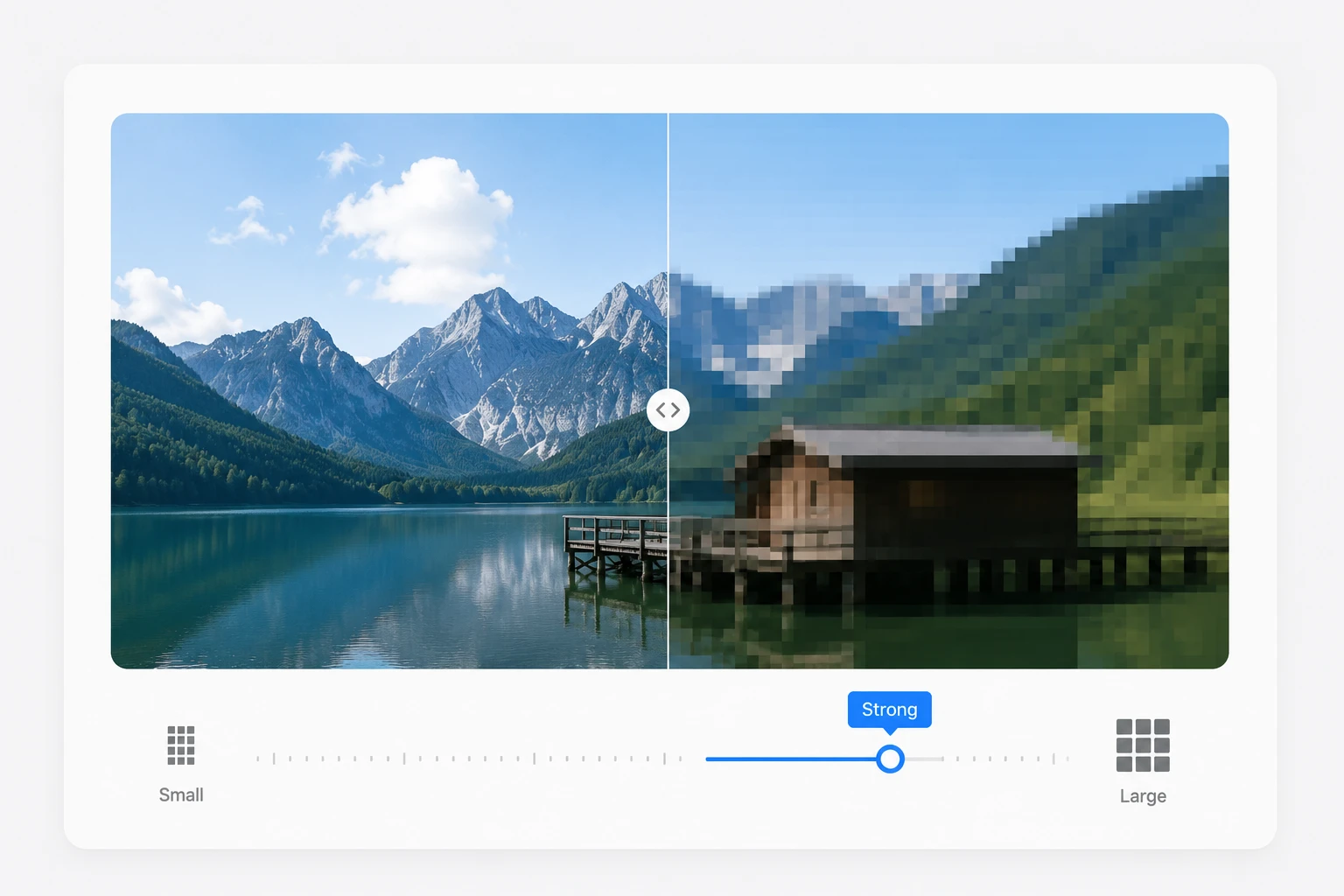Click the Small label text
Image resolution: width=1344 pixels, height=896 pixels.
(x=181, y=795)
